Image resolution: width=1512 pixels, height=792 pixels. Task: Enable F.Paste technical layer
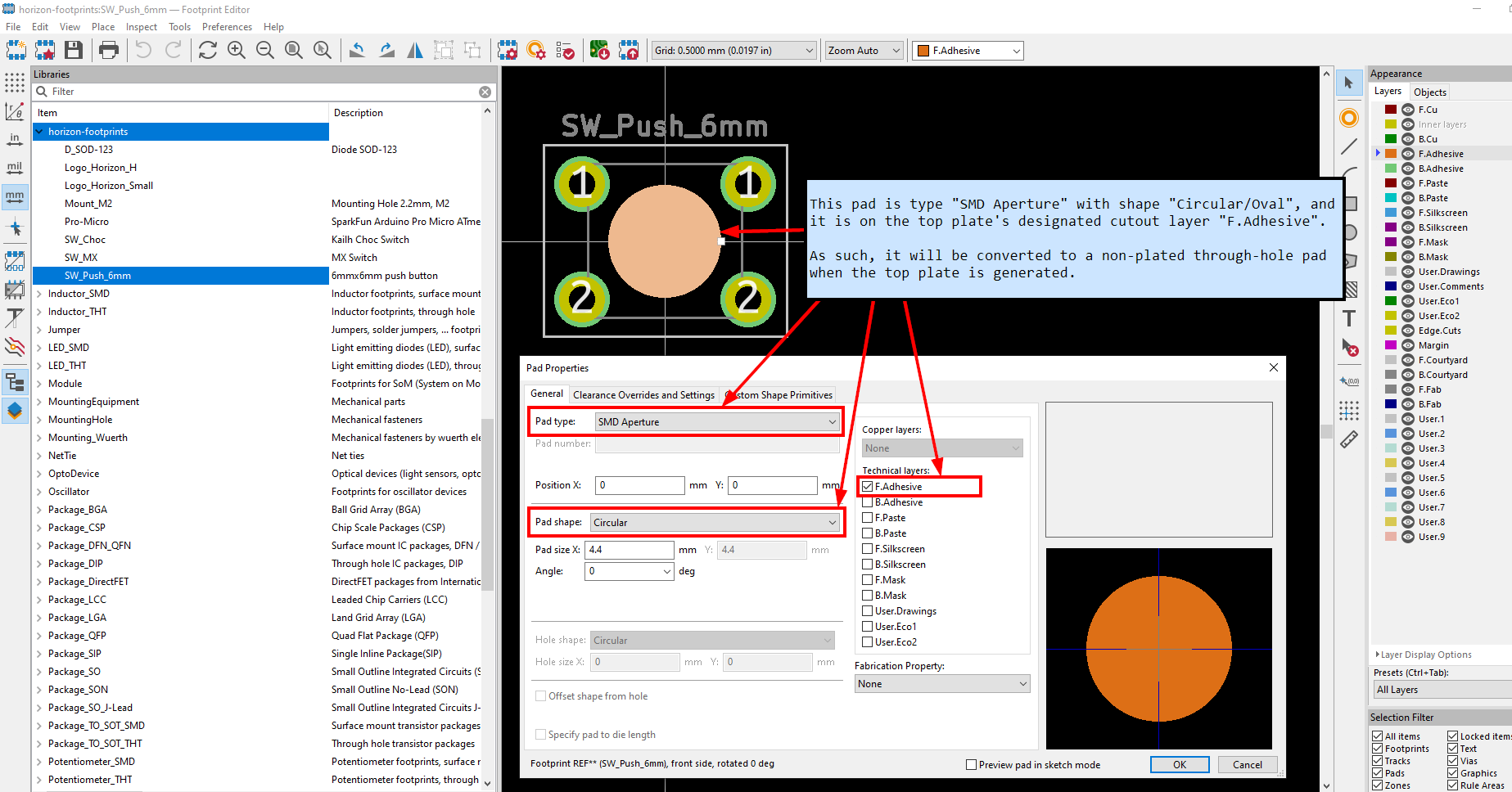(x=868, y=518)
